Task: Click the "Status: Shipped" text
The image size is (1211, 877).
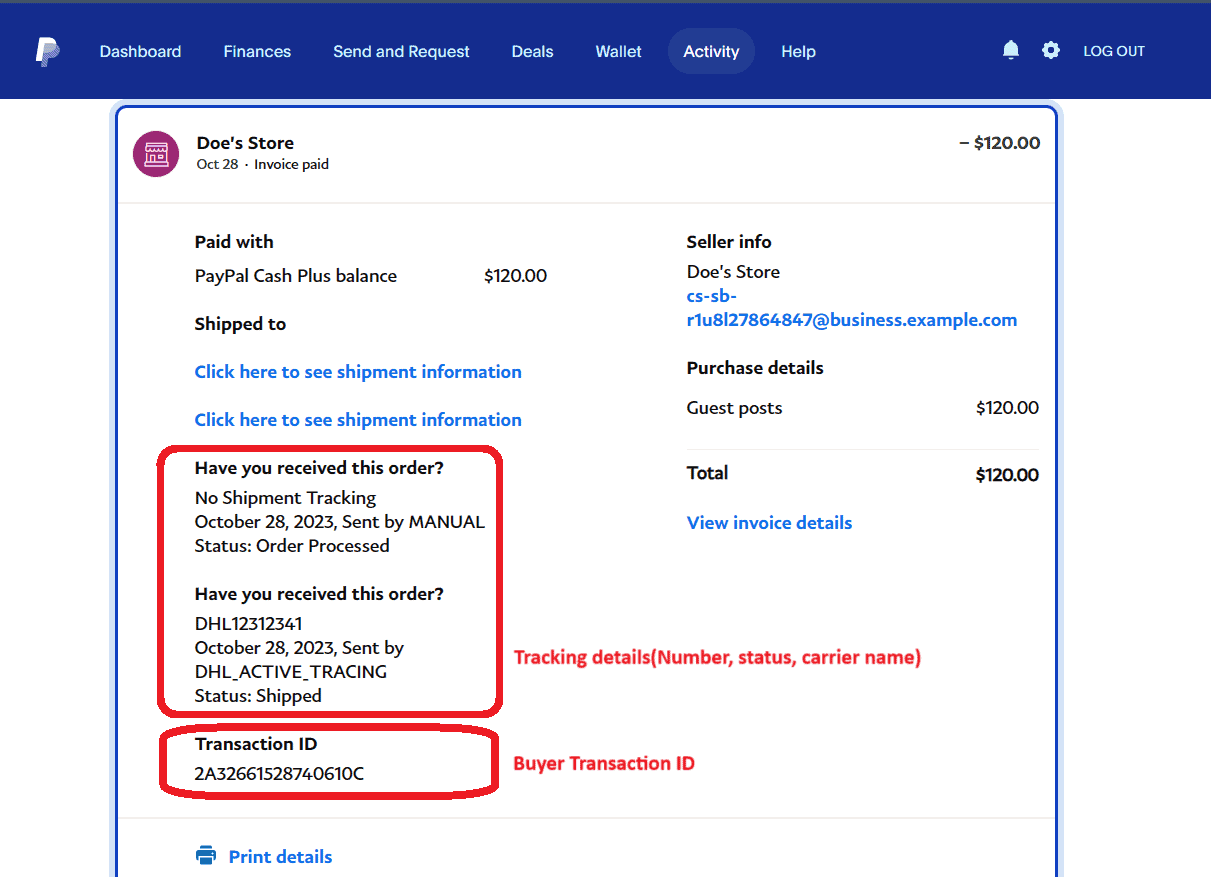Action: coord(258,696)
